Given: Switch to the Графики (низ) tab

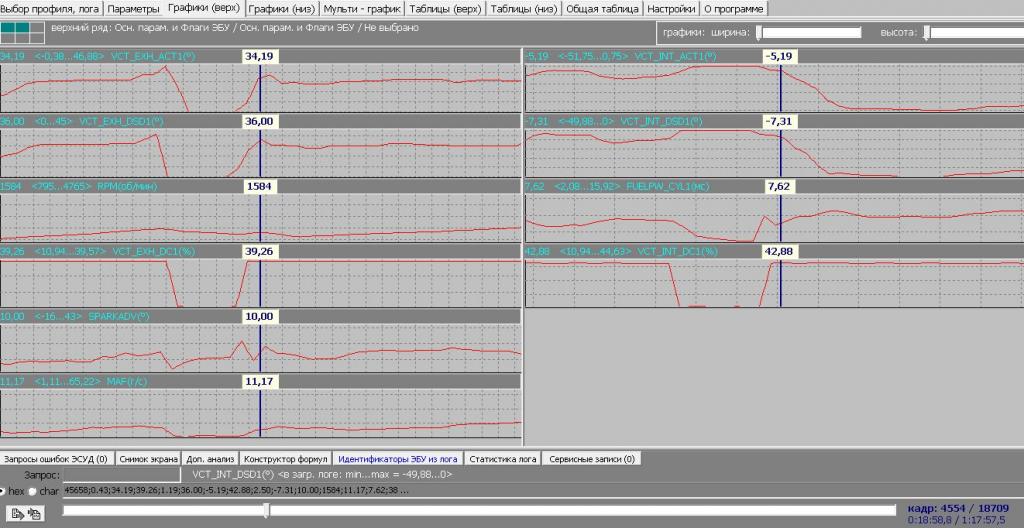Looking at the screenshot, I should point(282,9).
